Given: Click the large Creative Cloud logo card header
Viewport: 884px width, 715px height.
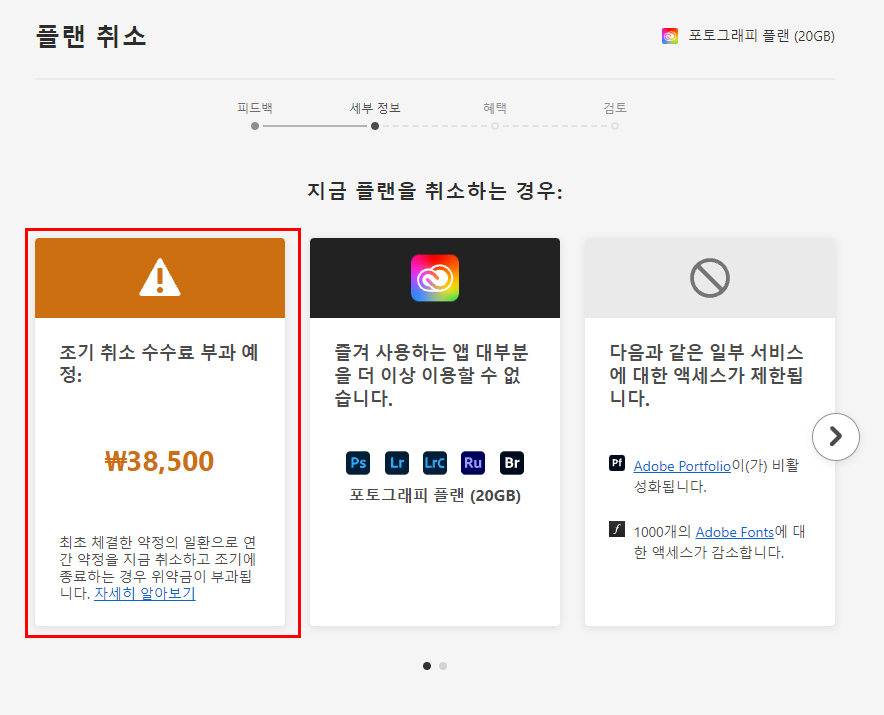Looking at the screenshot, I should point(435,278).
